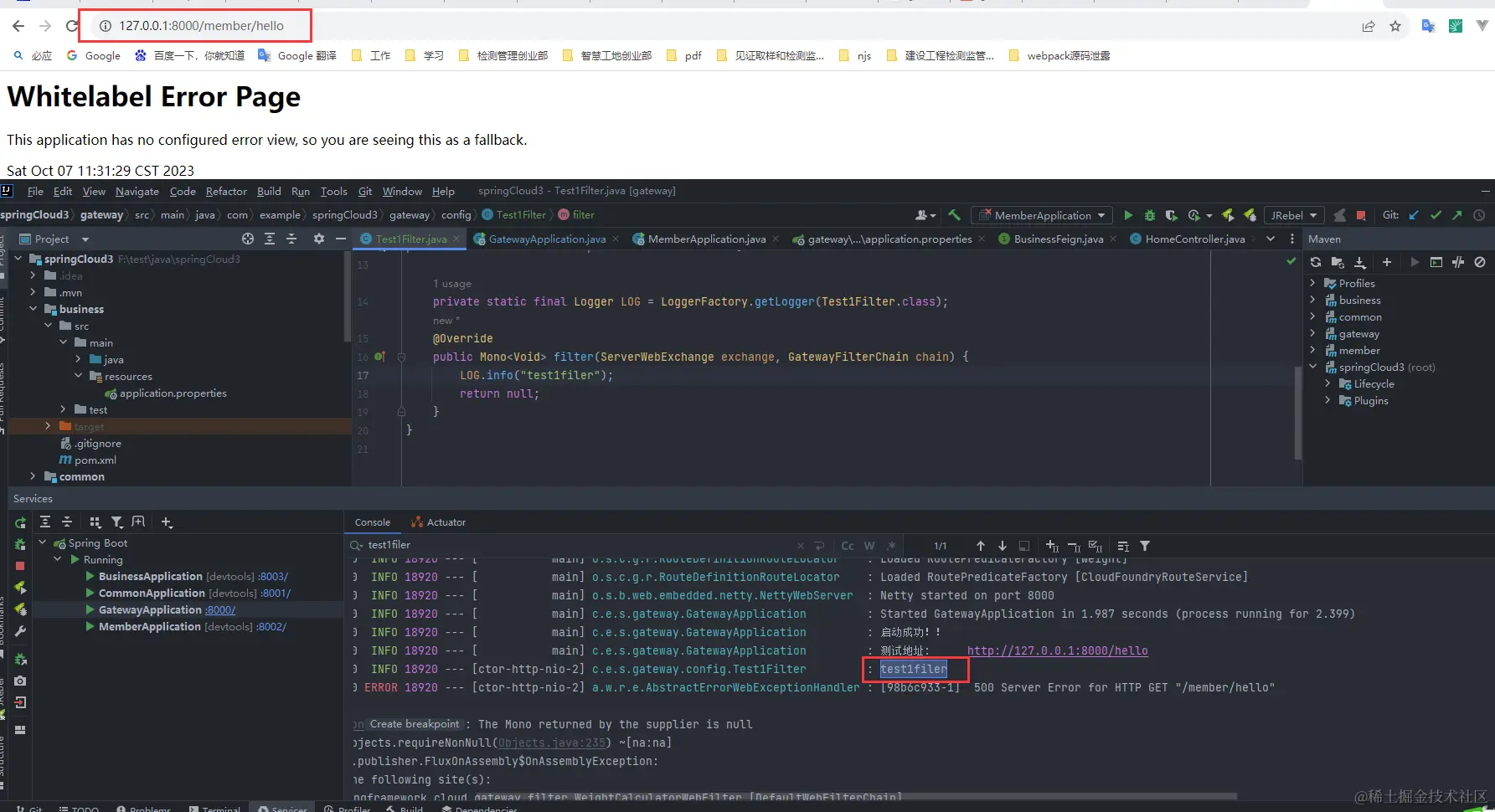The image size is (1495, 812).
Task: Open the pdf bookmark folder
Action: [684, 55]
